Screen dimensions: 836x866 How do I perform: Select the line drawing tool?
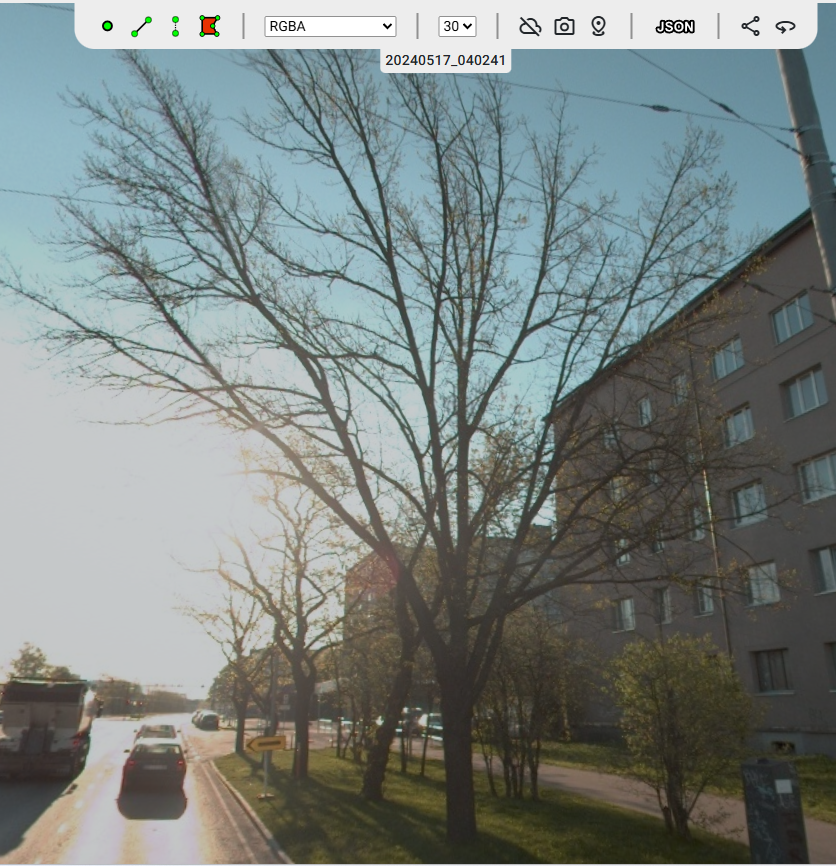[x=141, y=26]
